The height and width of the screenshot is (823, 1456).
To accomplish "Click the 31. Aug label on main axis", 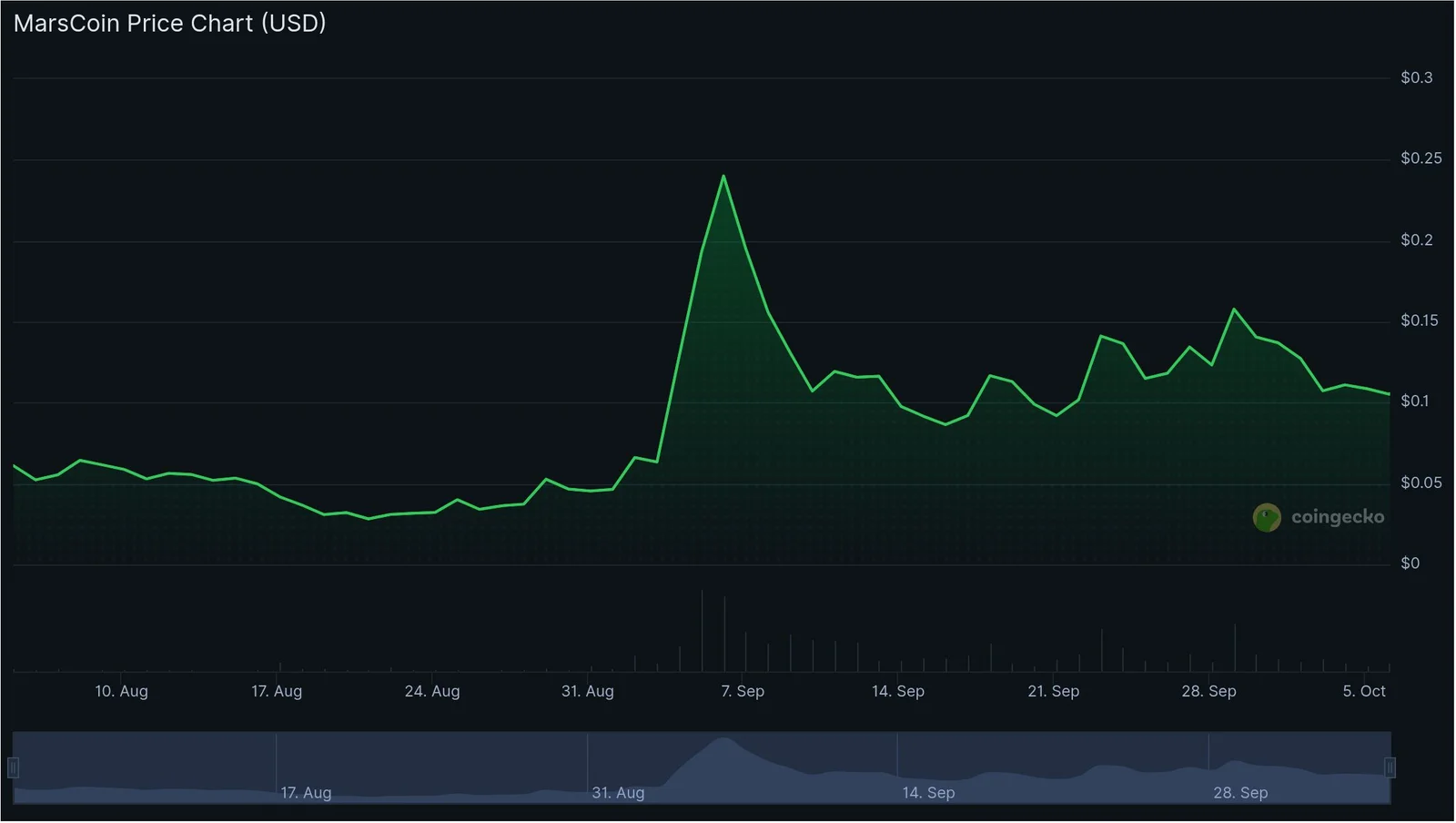I will pyautogui.click(x=588, y=692).
